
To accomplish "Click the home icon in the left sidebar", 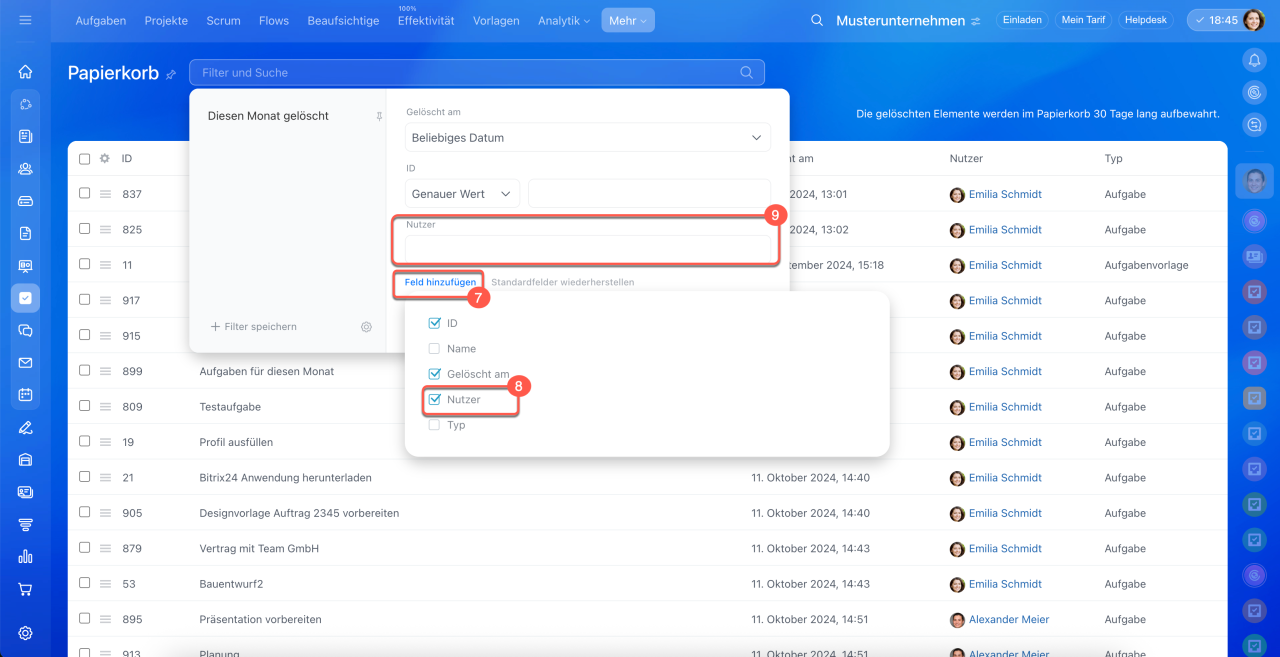I will [26, 72].
